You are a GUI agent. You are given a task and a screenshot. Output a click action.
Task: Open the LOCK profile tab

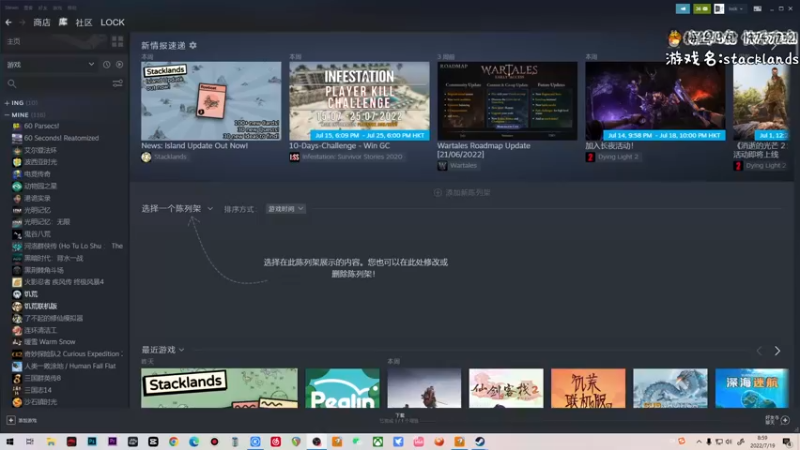point(112,22)
